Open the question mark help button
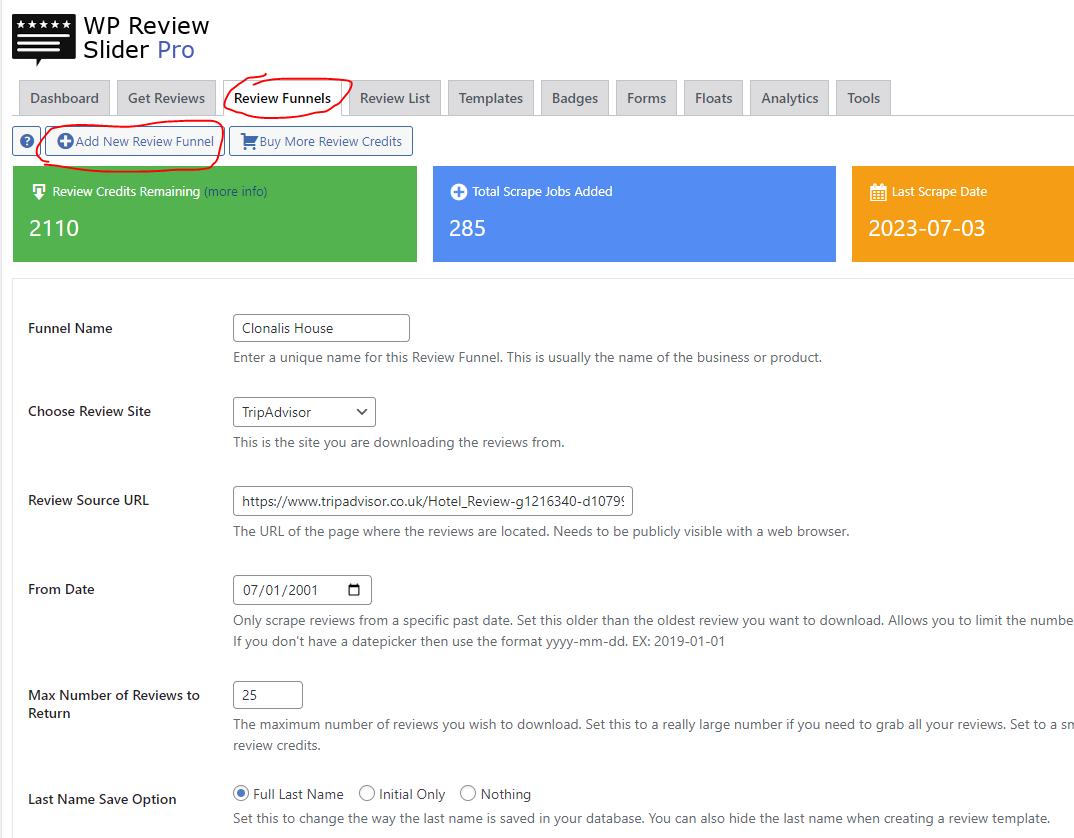The height and width of the screenshot is (838, 1074). 27,141
